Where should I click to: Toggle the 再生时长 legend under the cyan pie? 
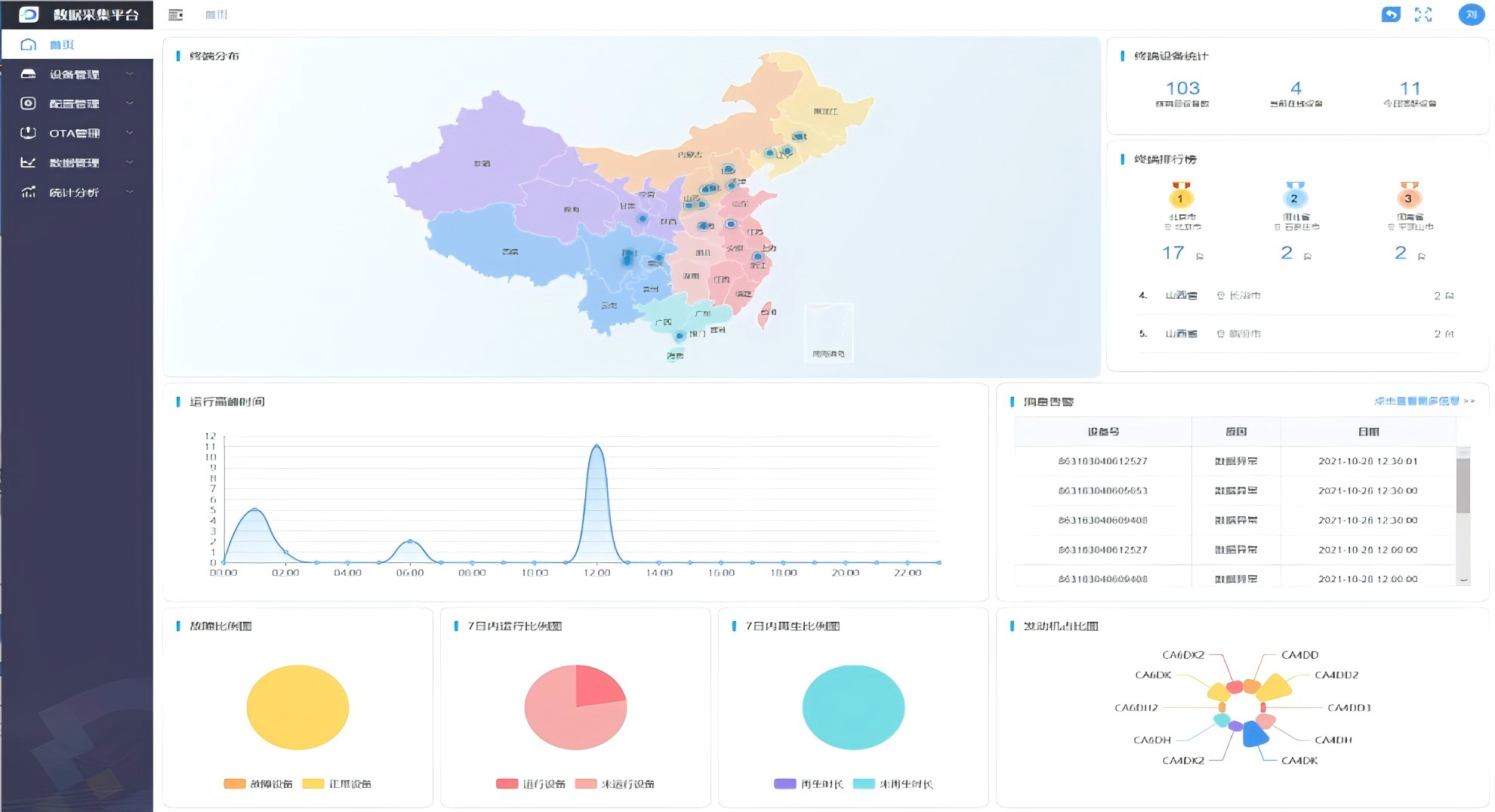(x=808, y=784)
